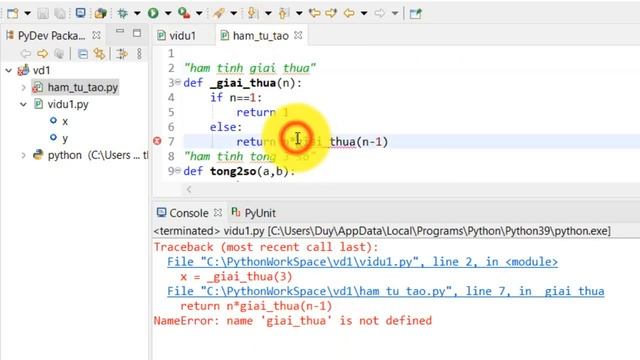Click the greyed Forward navigation arrow
The image size is (640, 360).
tap(380, 13)
